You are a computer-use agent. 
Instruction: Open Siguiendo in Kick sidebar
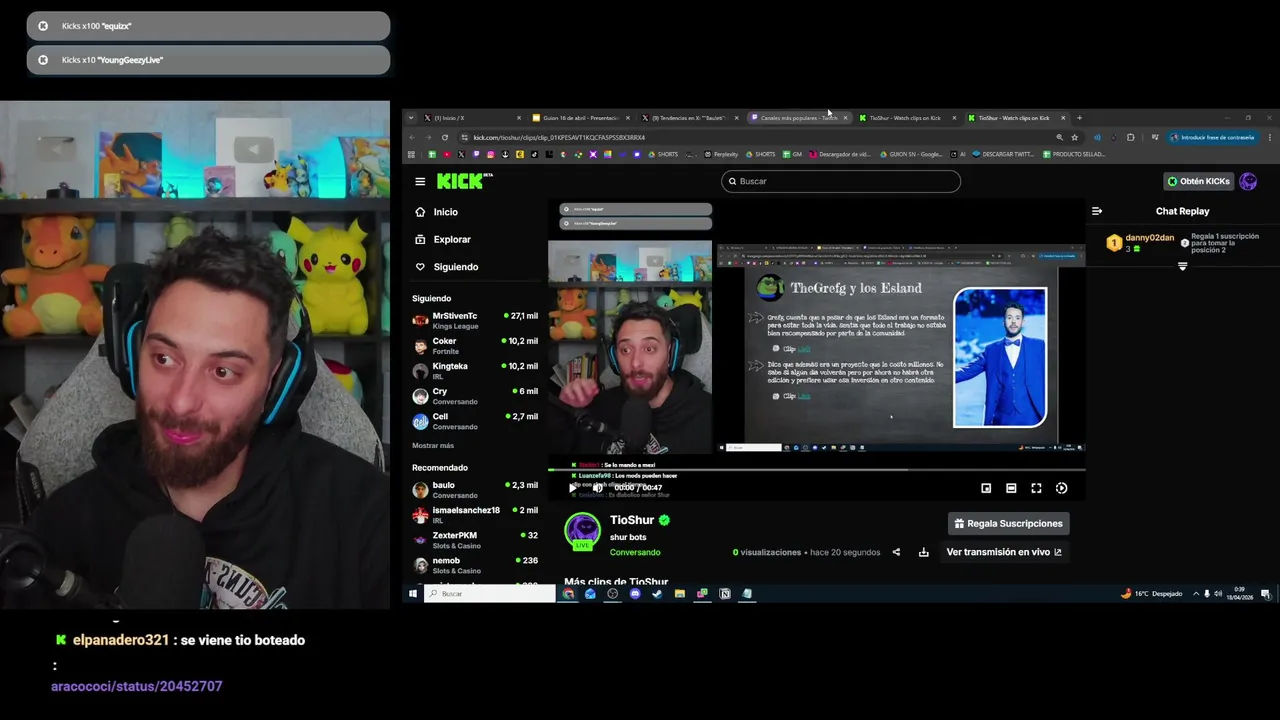(x=446, y=267)
